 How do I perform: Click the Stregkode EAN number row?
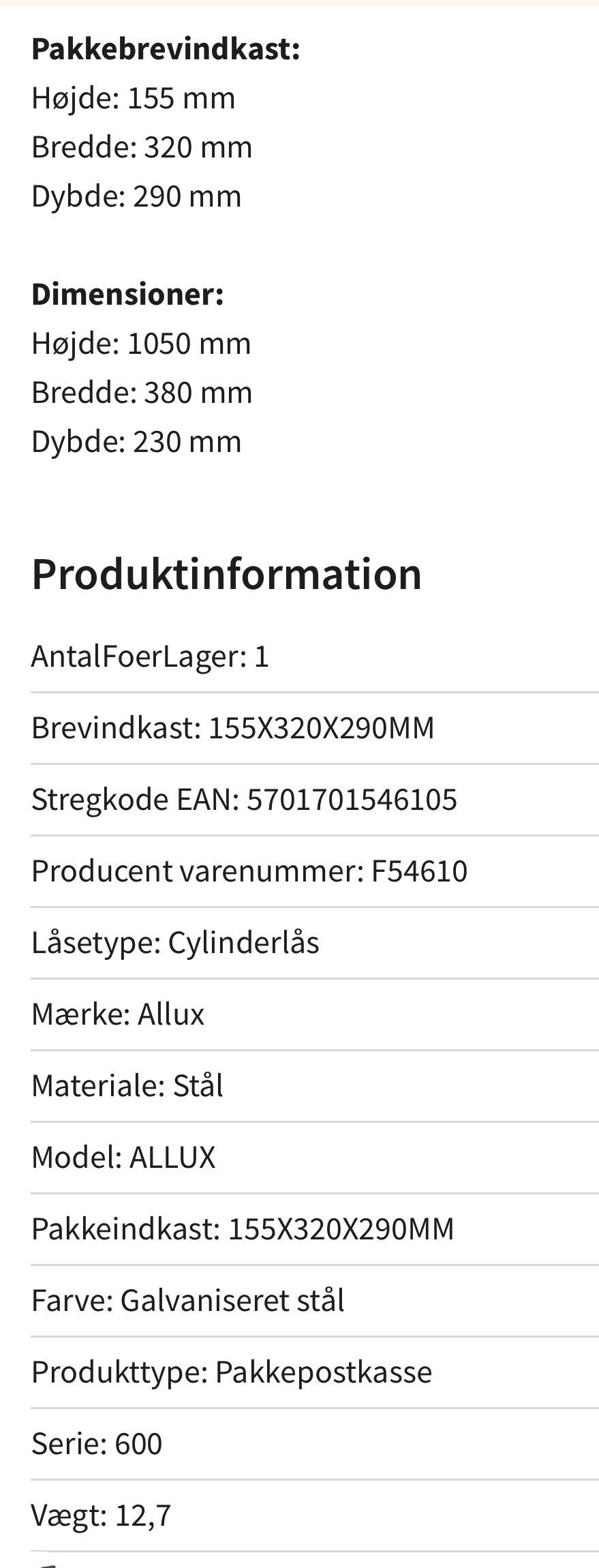coord(244,800)
